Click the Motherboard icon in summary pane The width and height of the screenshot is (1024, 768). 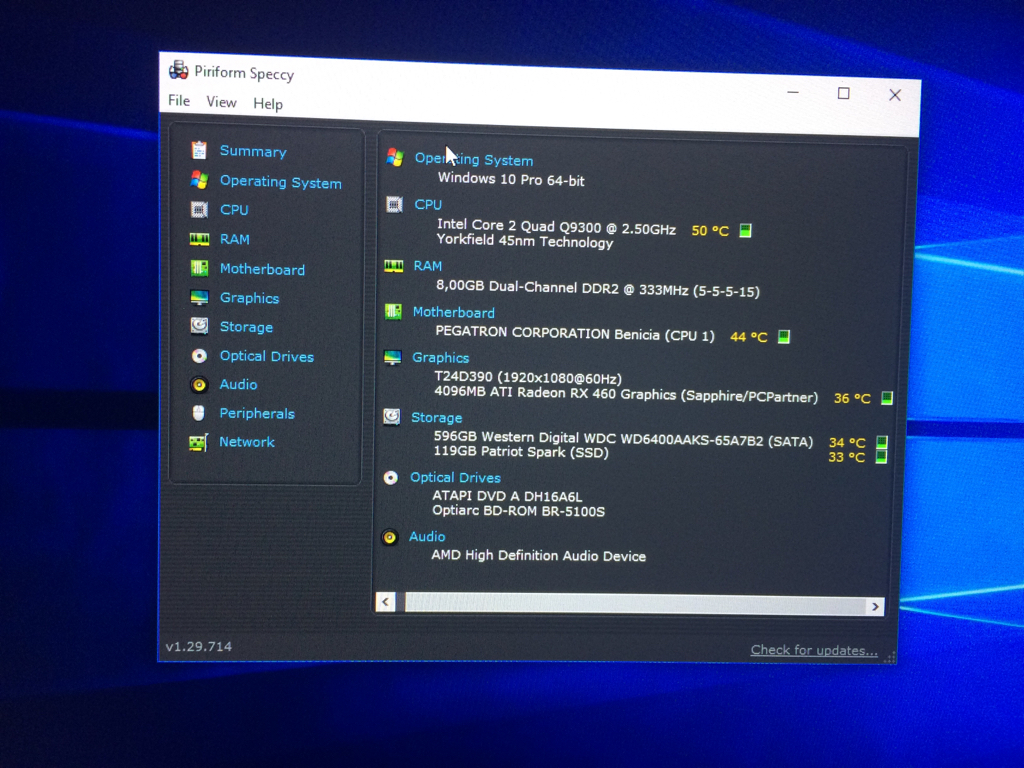[x=393, y=312]
